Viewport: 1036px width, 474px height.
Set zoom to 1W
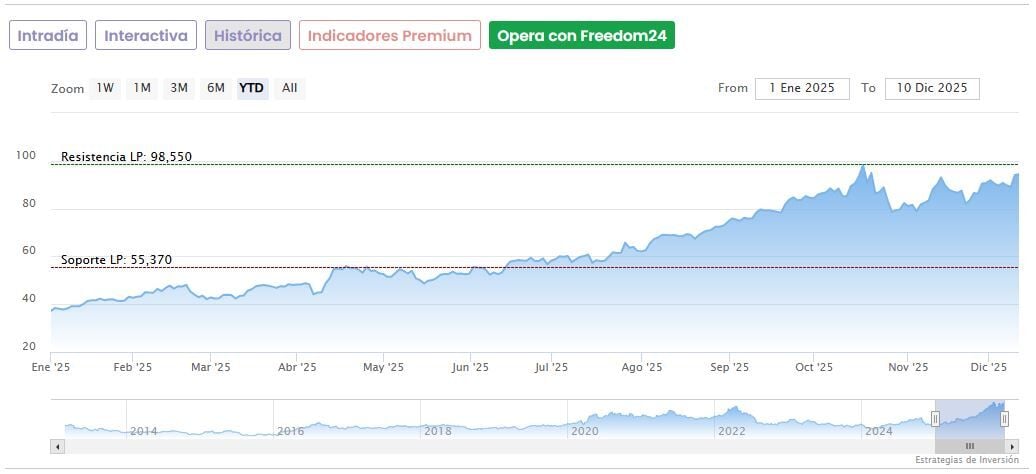105,88
